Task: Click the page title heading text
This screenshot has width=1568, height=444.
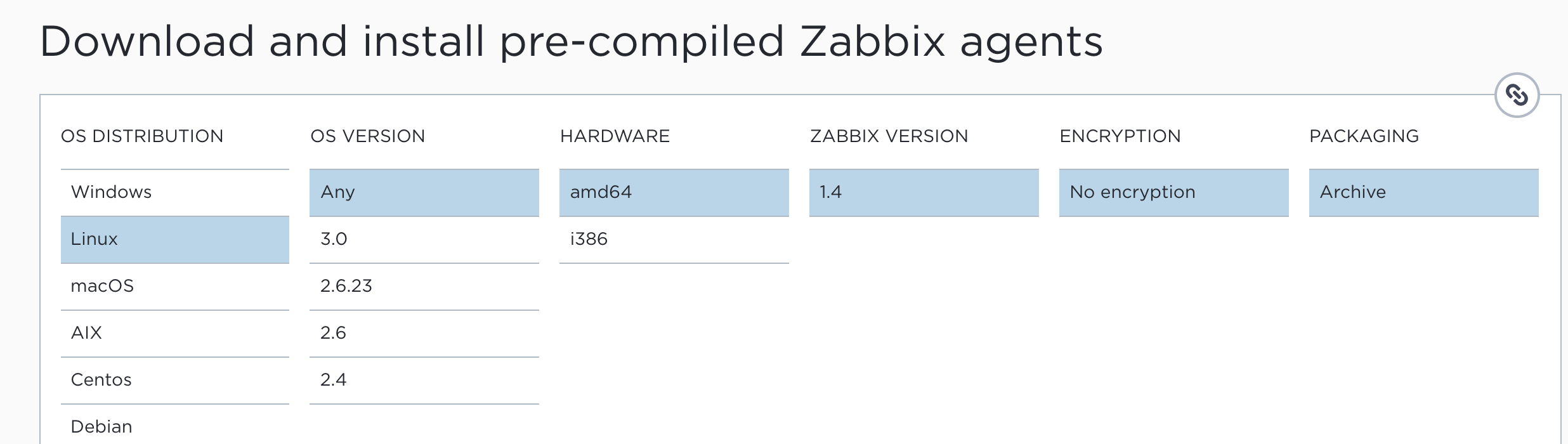Action: point(572,42)
